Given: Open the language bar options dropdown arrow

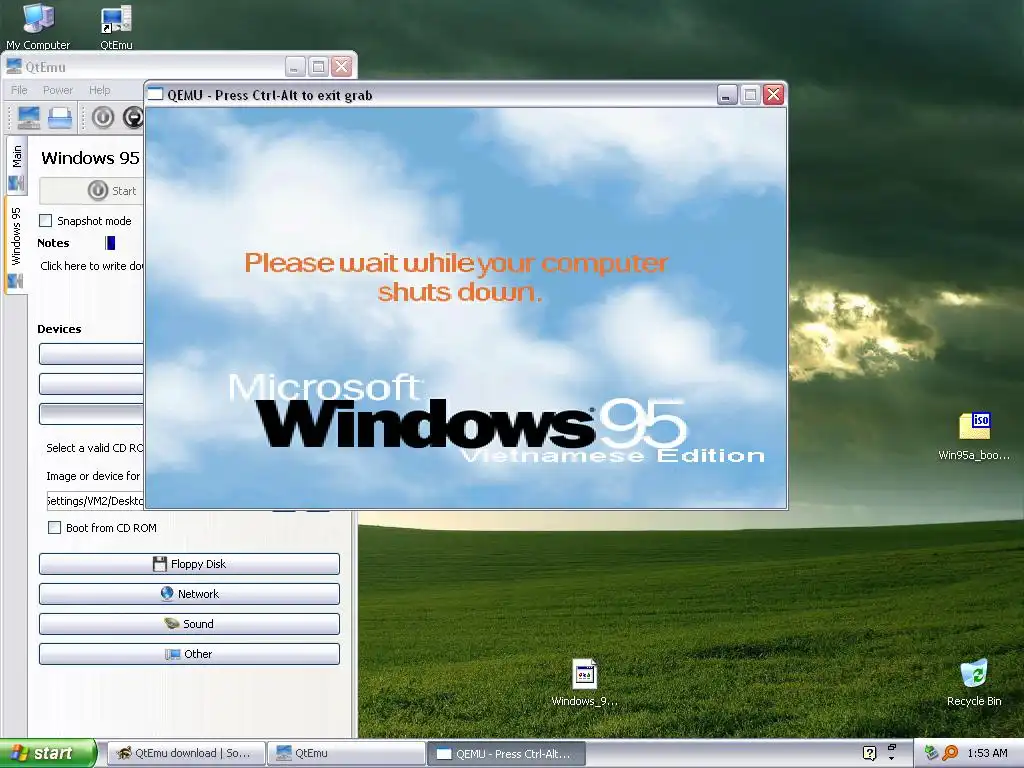Looking at the screenshot, I should (x=891, y=759).
